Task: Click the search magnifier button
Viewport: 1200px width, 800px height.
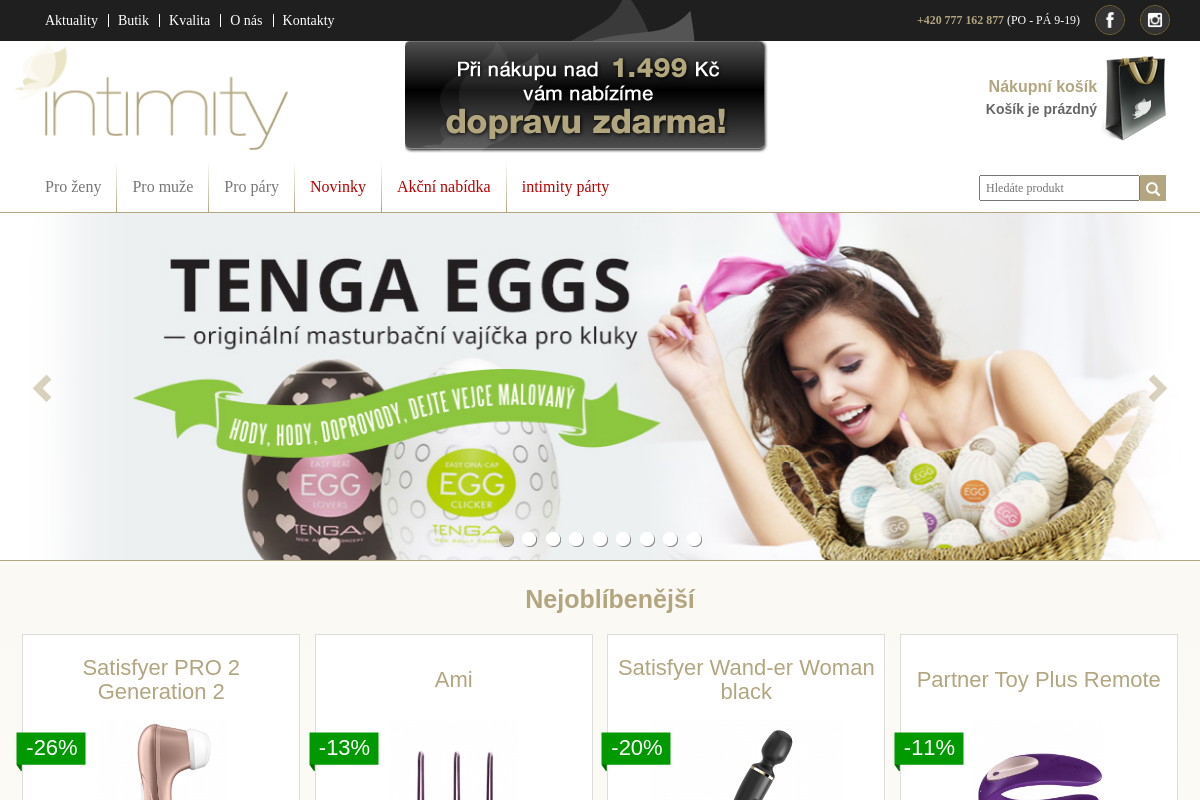Action: (1153, 188)
